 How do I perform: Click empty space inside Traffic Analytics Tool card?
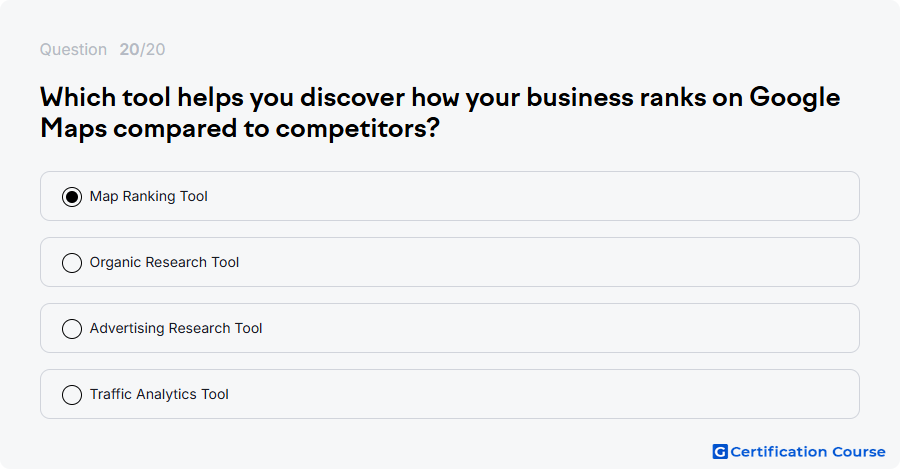[x=545, y=394]
